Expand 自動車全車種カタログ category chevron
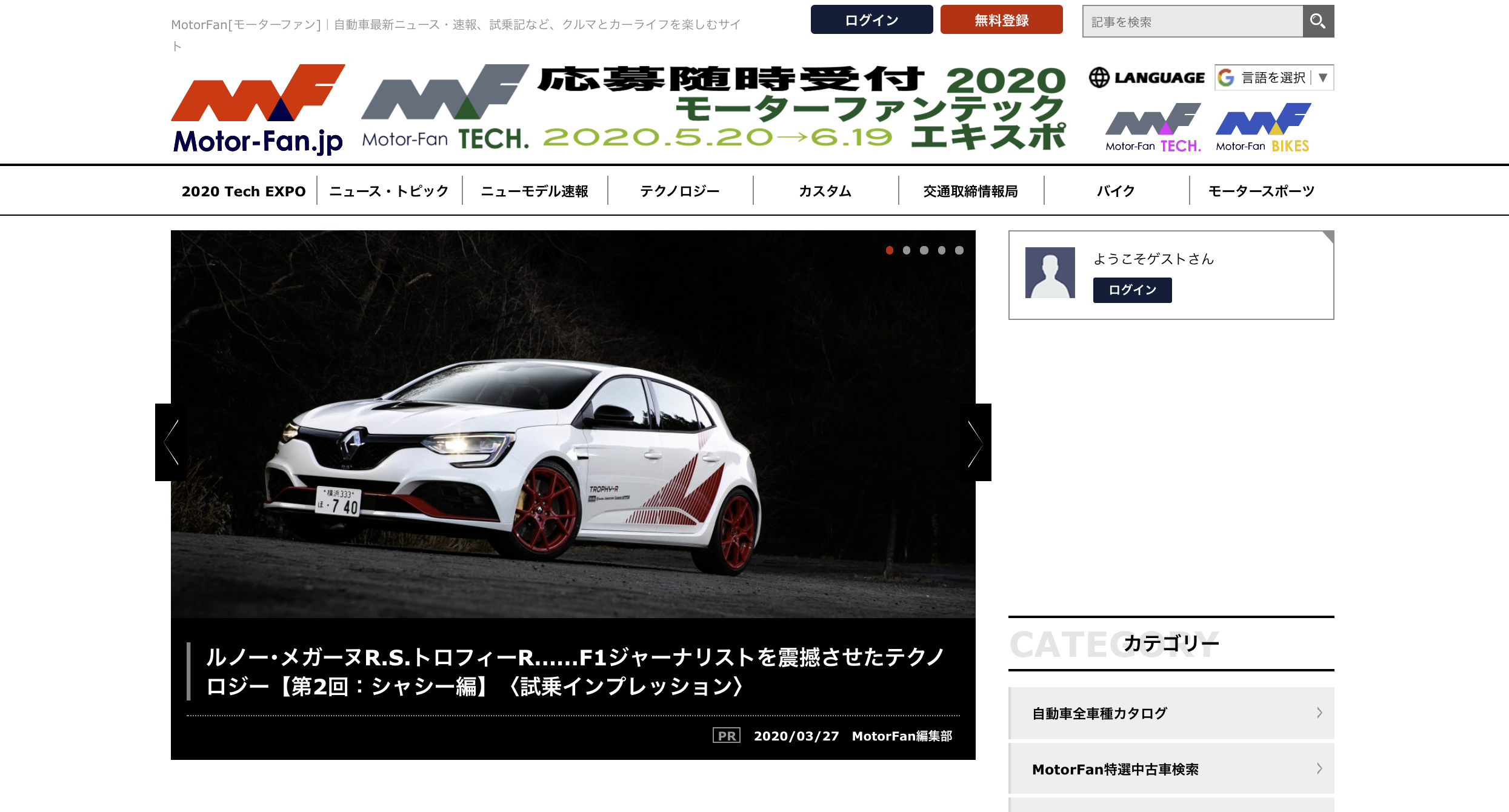This screenshot has width=1509, height=812. pyautogui.click(x=1319, y=713)
